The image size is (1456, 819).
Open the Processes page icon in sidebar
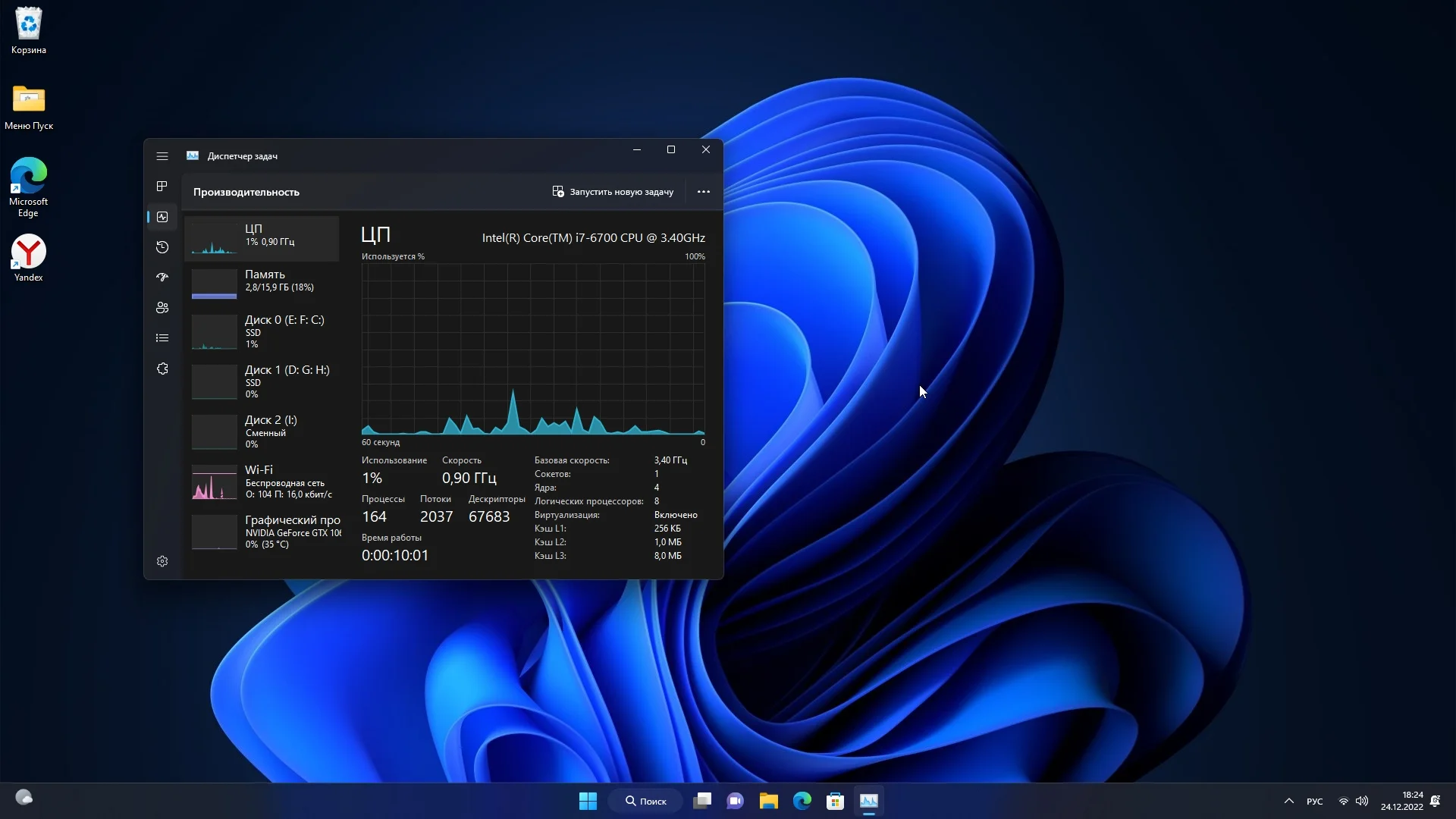(x=162, y=187)
